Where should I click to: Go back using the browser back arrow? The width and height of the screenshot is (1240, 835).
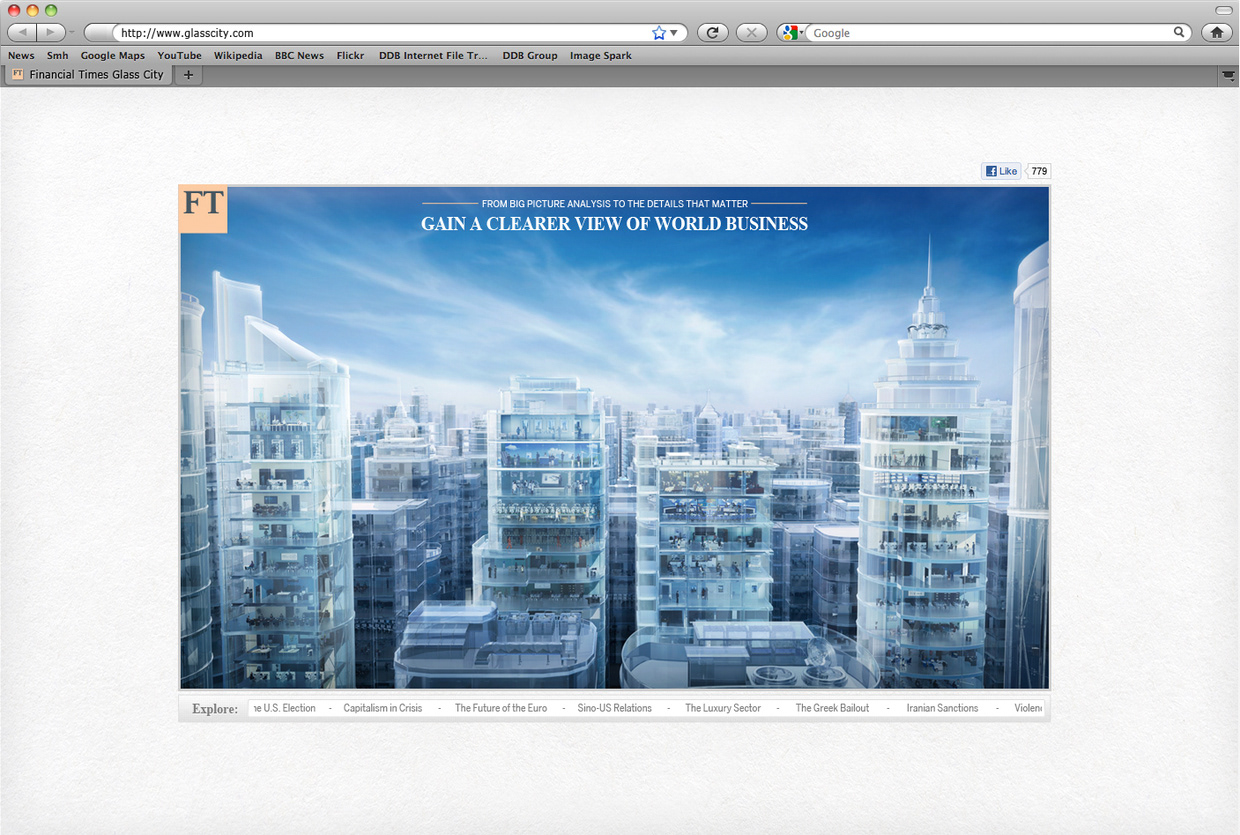tap(22, 32)
